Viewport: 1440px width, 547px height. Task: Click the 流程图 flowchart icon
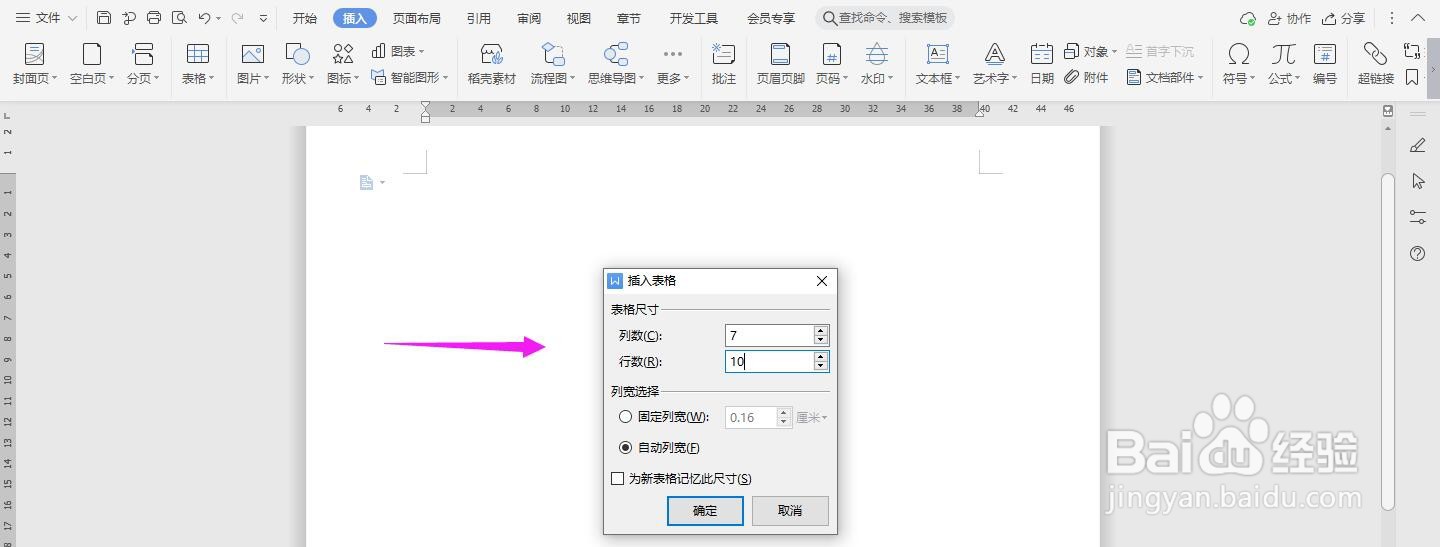pos(553,54)
